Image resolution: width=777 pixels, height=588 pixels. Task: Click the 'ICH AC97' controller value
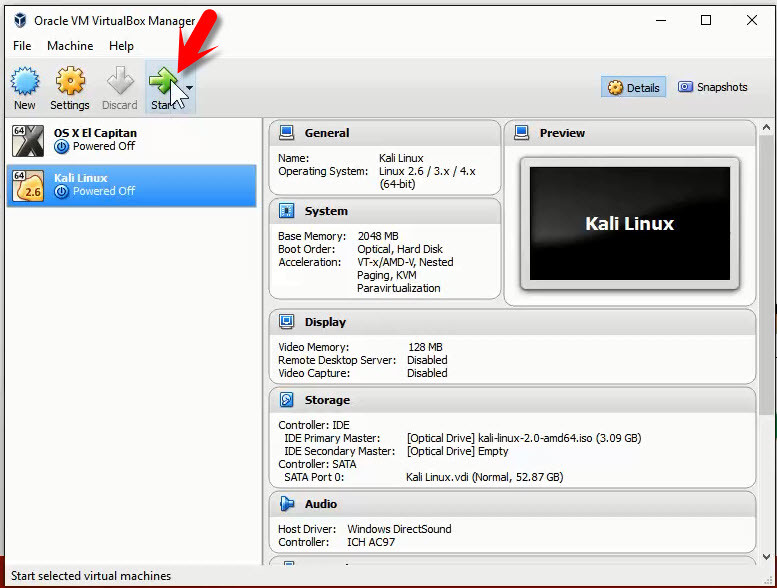click(x=371, y=542)
